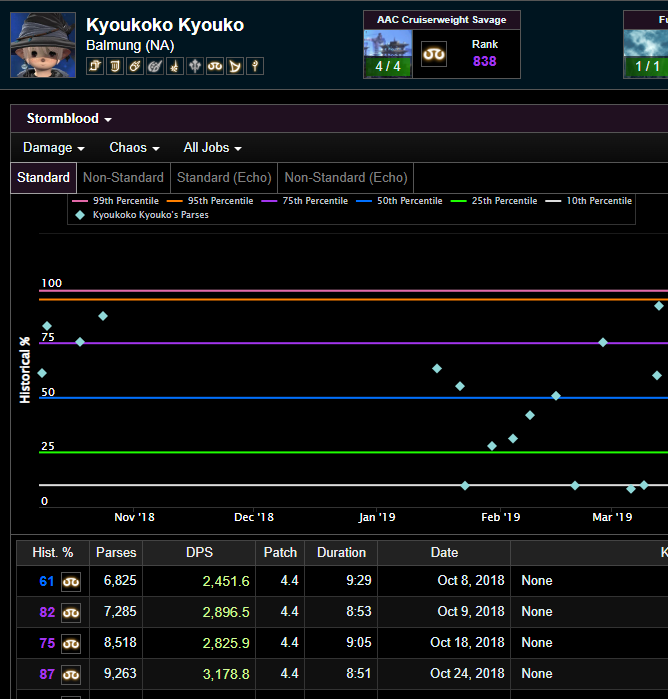The image size is (668, 699).
Task: Open the Stormblood expansion dropdown
Action: point(69,119)
